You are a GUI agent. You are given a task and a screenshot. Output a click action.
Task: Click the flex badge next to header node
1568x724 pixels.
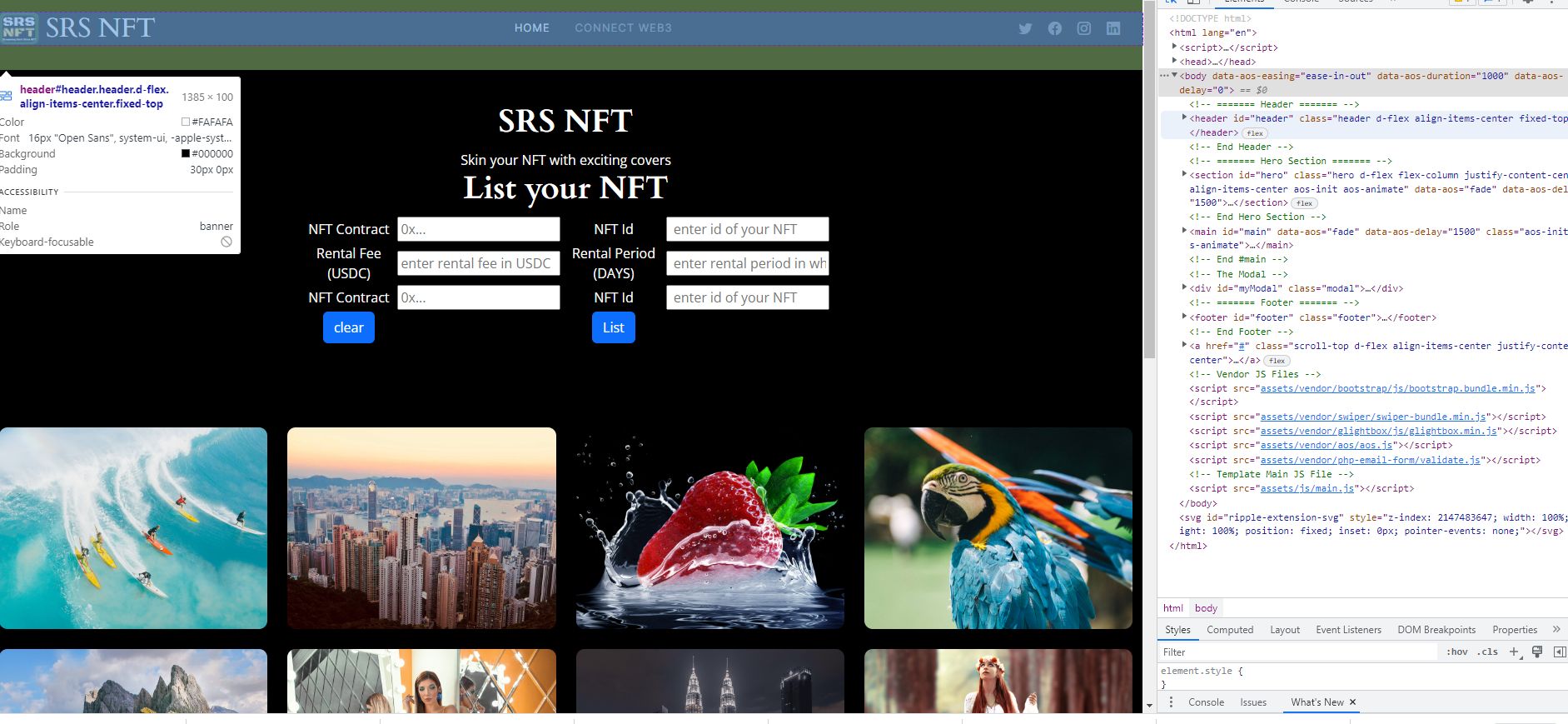[x=1255, y=133]
